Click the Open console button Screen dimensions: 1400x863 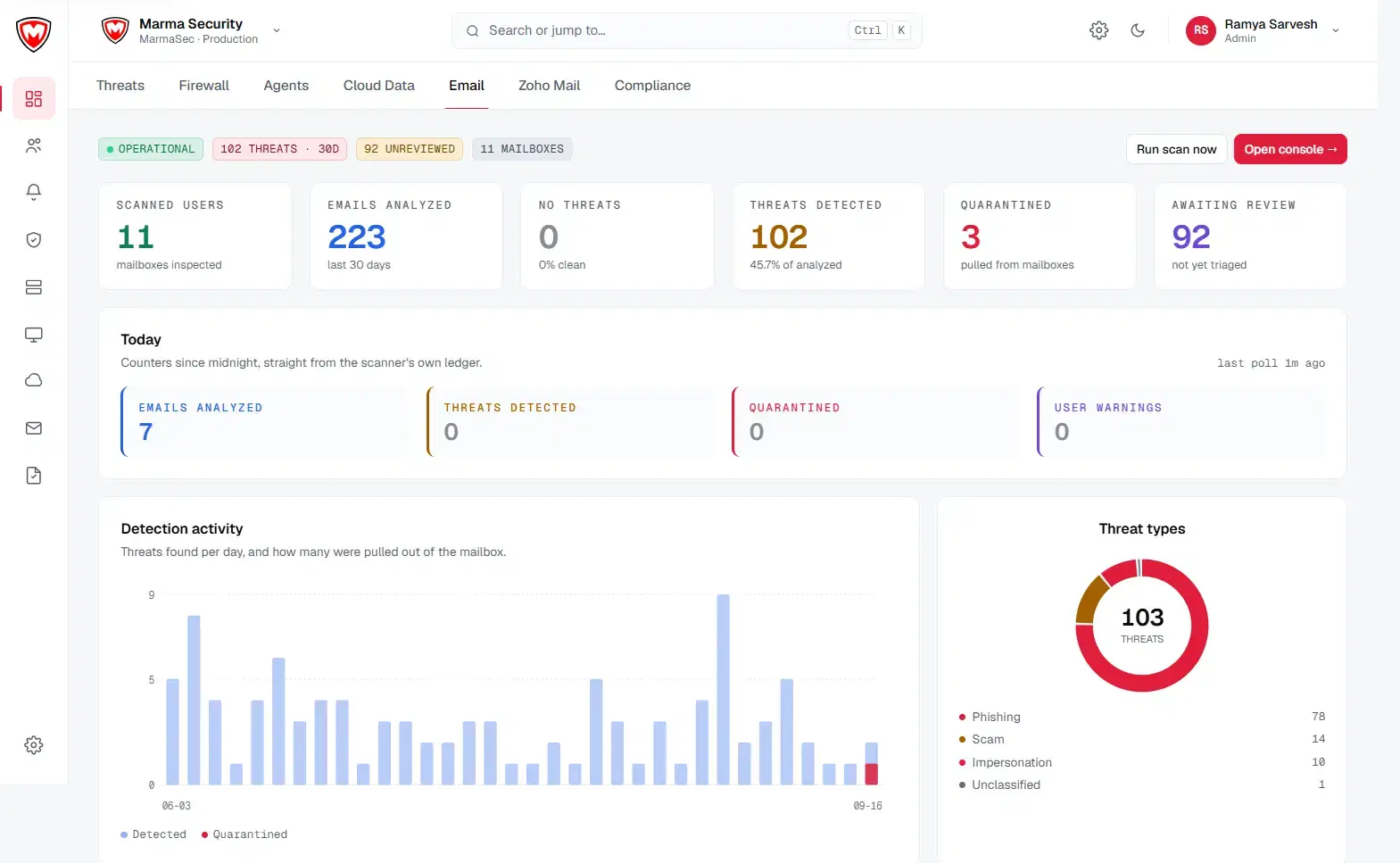tap(1290, 149)
